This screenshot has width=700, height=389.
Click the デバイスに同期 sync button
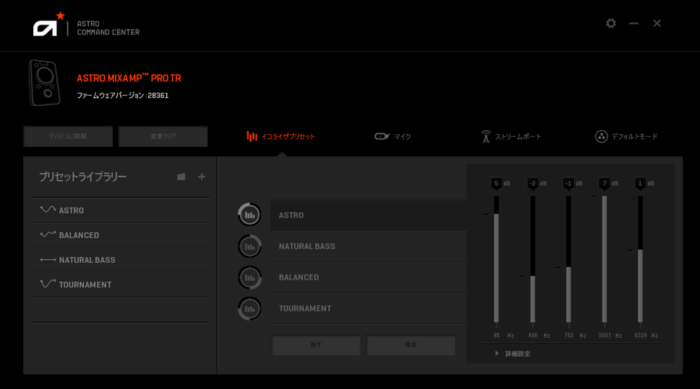(68, 136)
